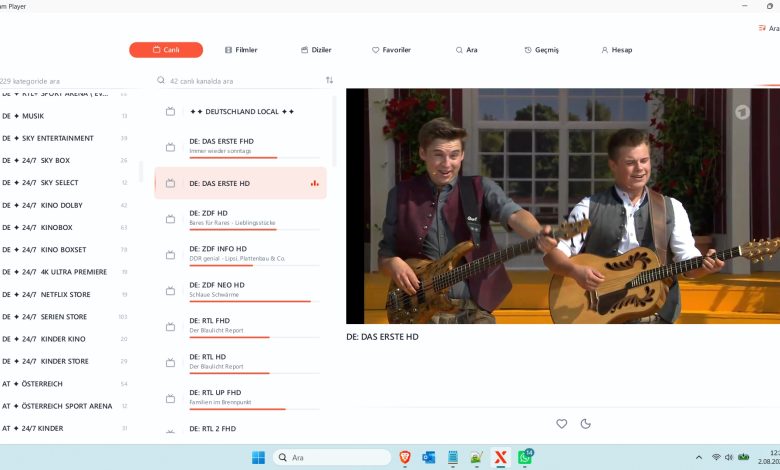This screenshot has width=780, height=470.
Task: Click the channel search magnifier icon
Action: click(x=161, y=80)
